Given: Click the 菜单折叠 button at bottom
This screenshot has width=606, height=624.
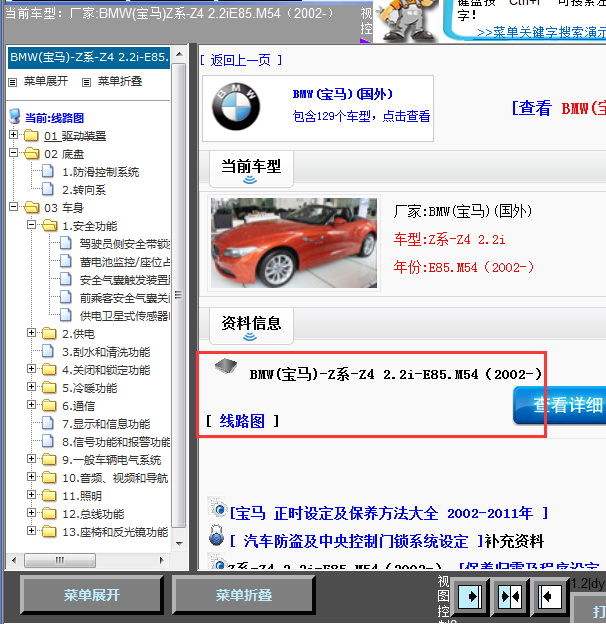Looking at the screenshot, I should click(244, 595).
